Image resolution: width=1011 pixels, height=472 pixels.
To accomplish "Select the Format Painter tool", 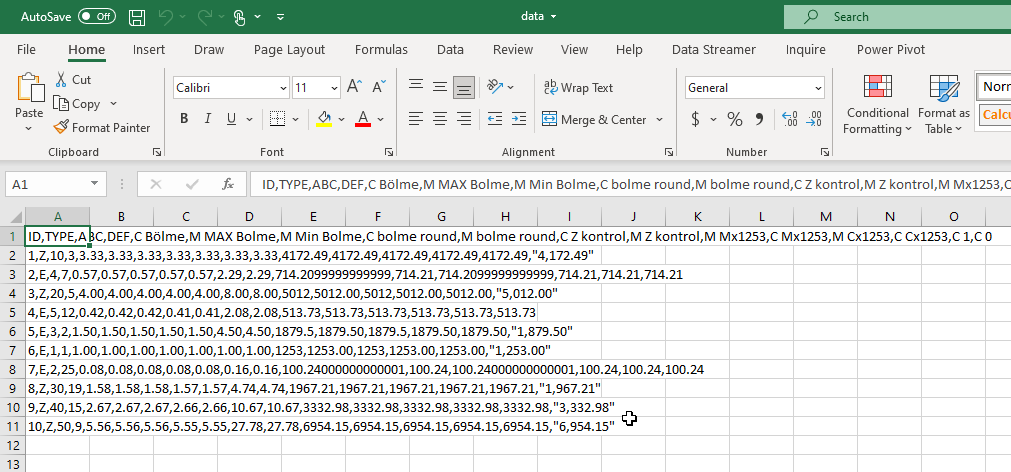I will click(x=102, y=128).
